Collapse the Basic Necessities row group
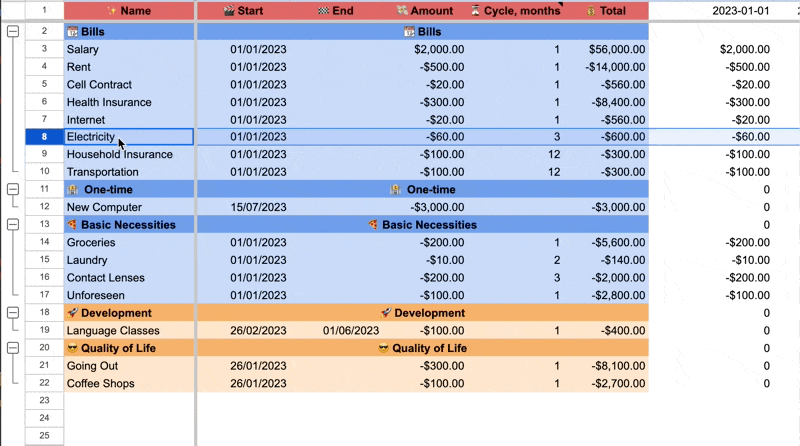 pos(13,225)
